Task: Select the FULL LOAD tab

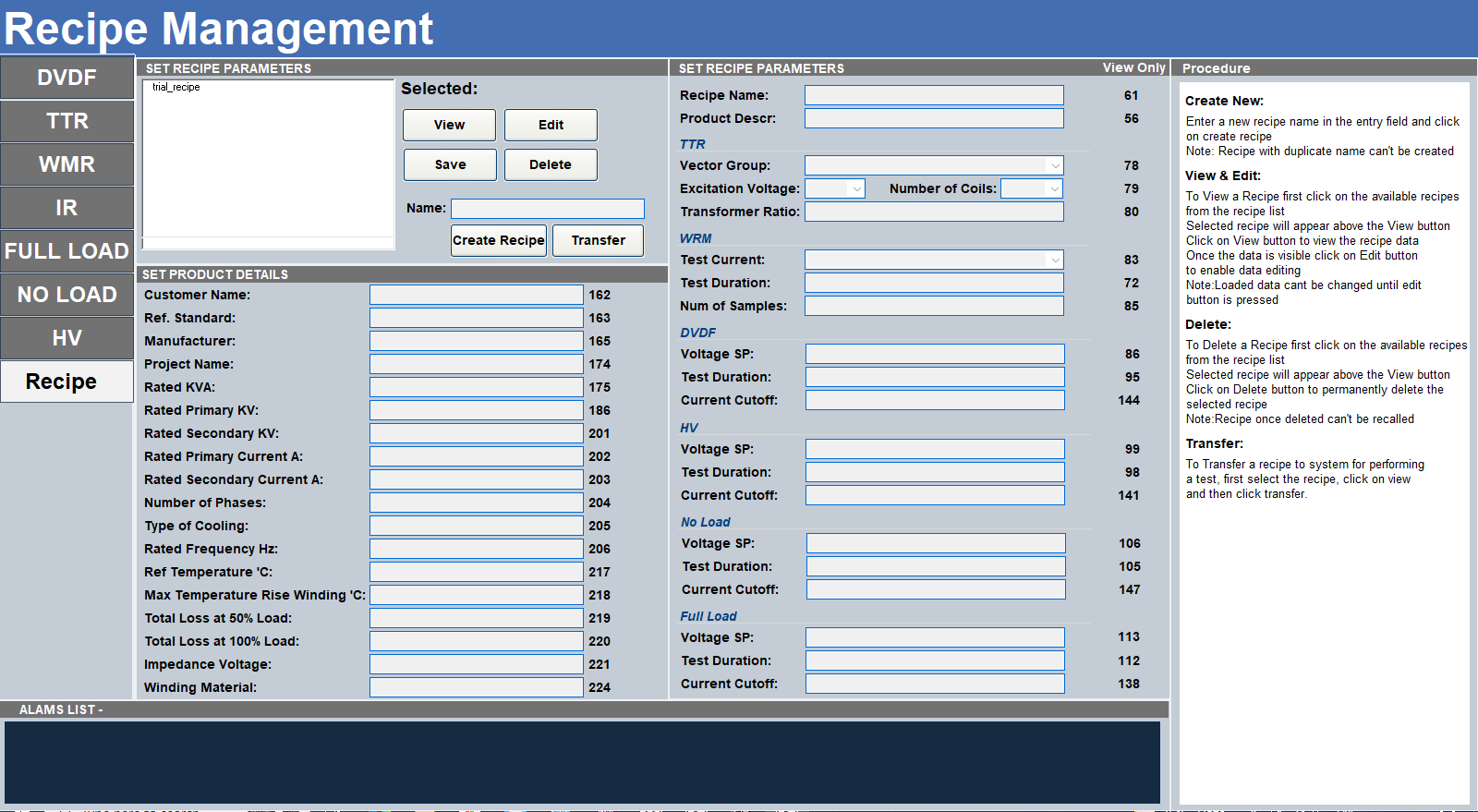Action: pos(67,251)
